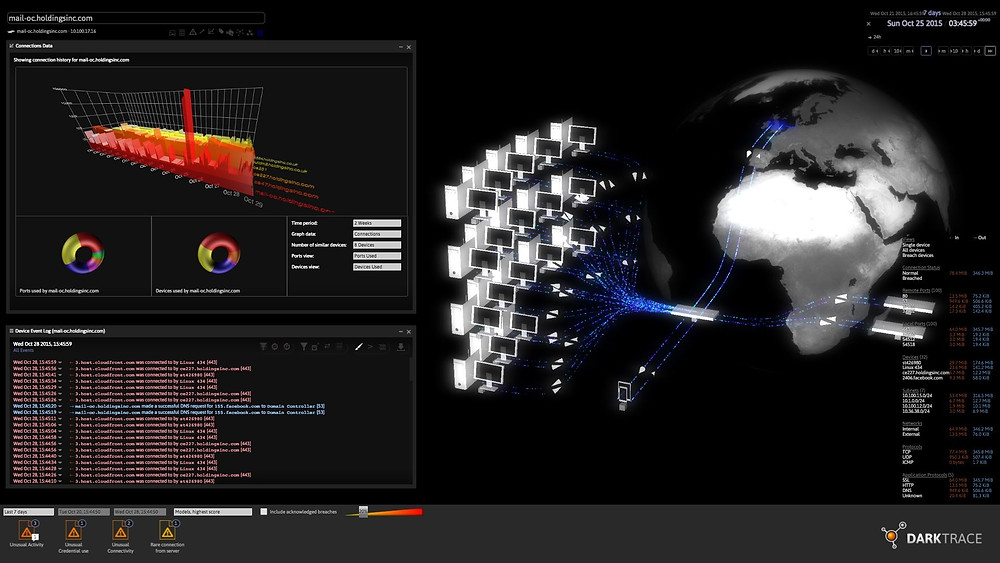Toggle Include acknowledged breaches checkbox
This screenshot has width=1000, height=563.
pos(263,511)
